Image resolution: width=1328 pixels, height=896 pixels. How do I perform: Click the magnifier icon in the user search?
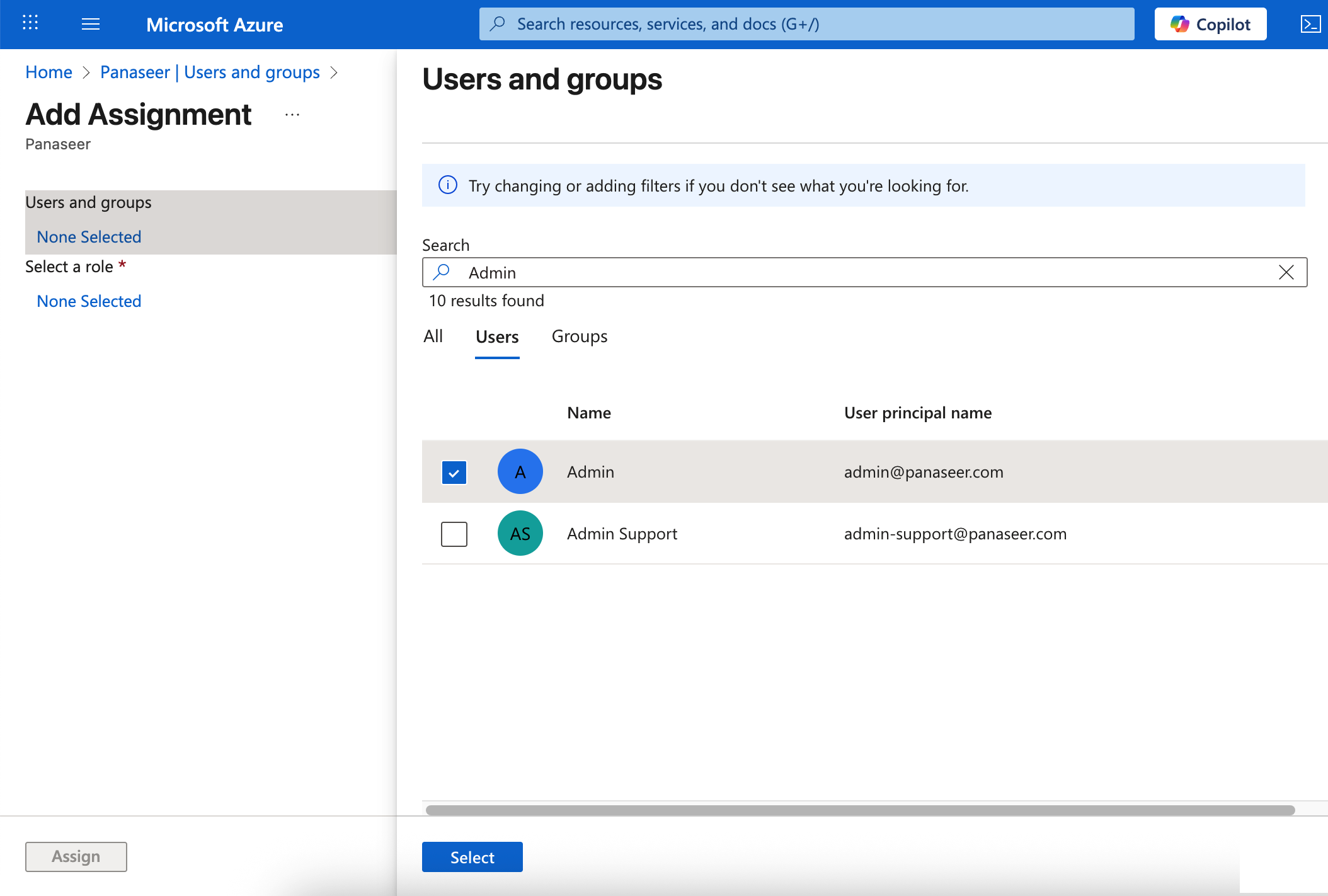442,272
